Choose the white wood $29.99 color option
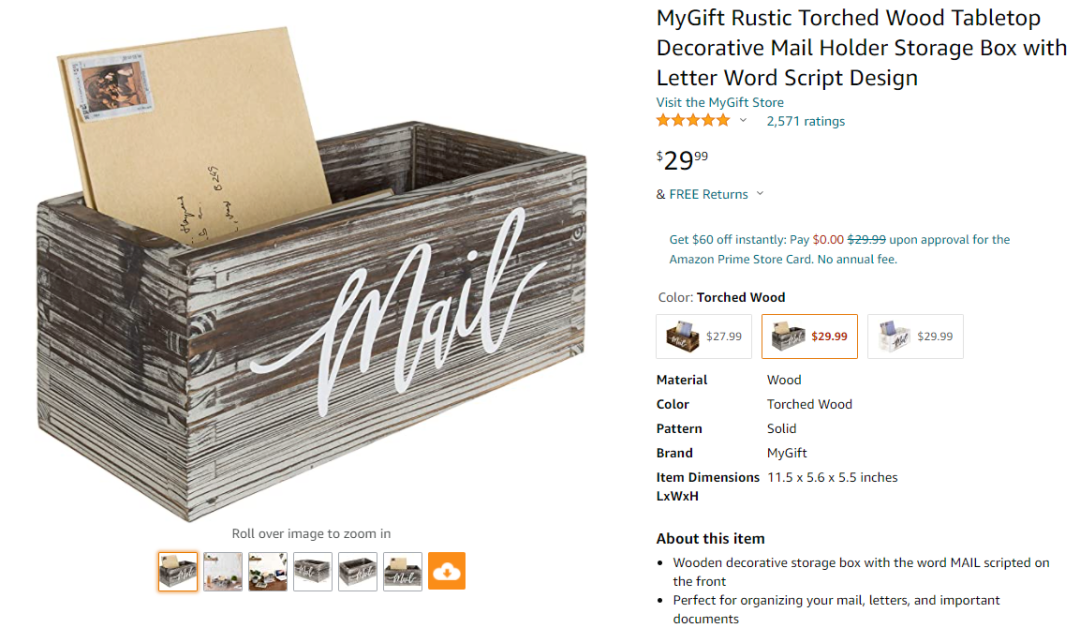Viewport: 1080px width, 628px height. 915,336
